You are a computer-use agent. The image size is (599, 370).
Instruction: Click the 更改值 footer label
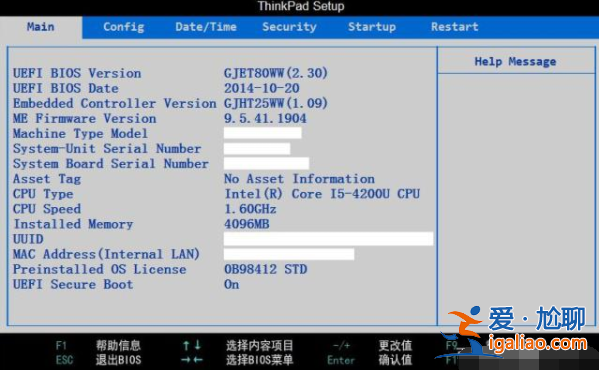395,346
